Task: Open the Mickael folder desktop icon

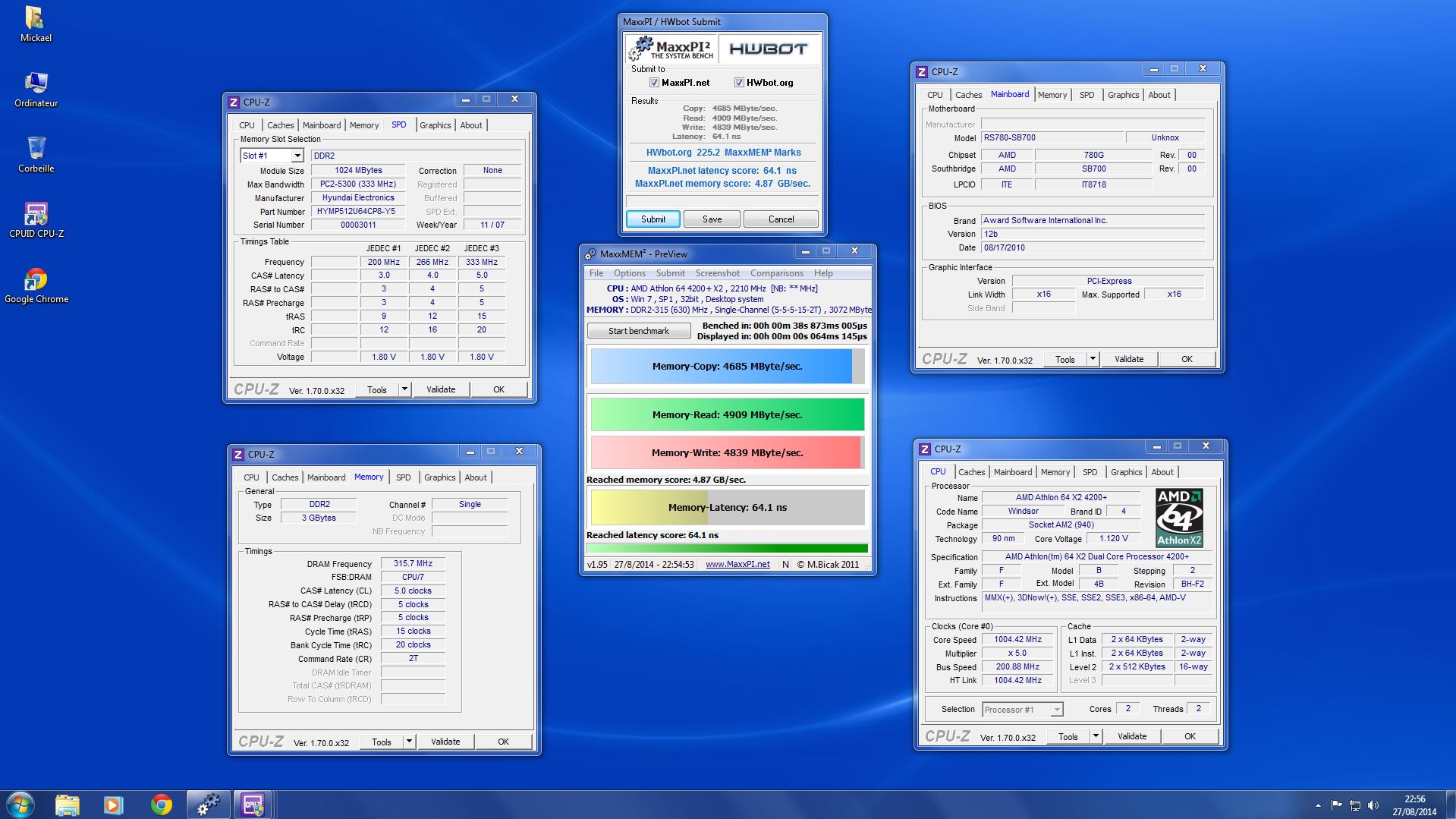Action: (x=36, y=24)
